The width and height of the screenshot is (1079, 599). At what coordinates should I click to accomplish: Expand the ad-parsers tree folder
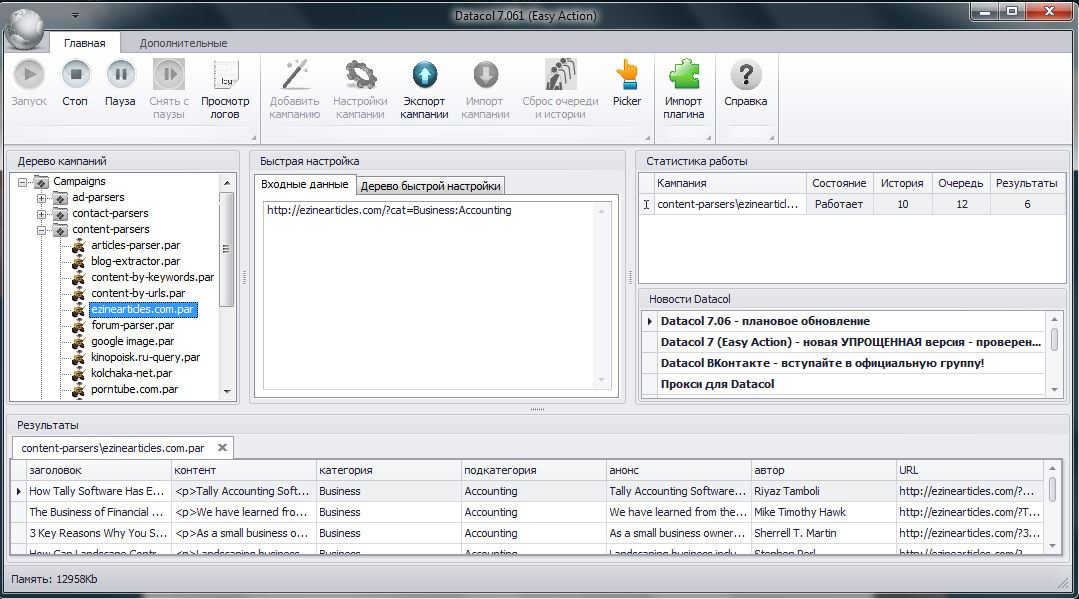click(x=41, y=198)
